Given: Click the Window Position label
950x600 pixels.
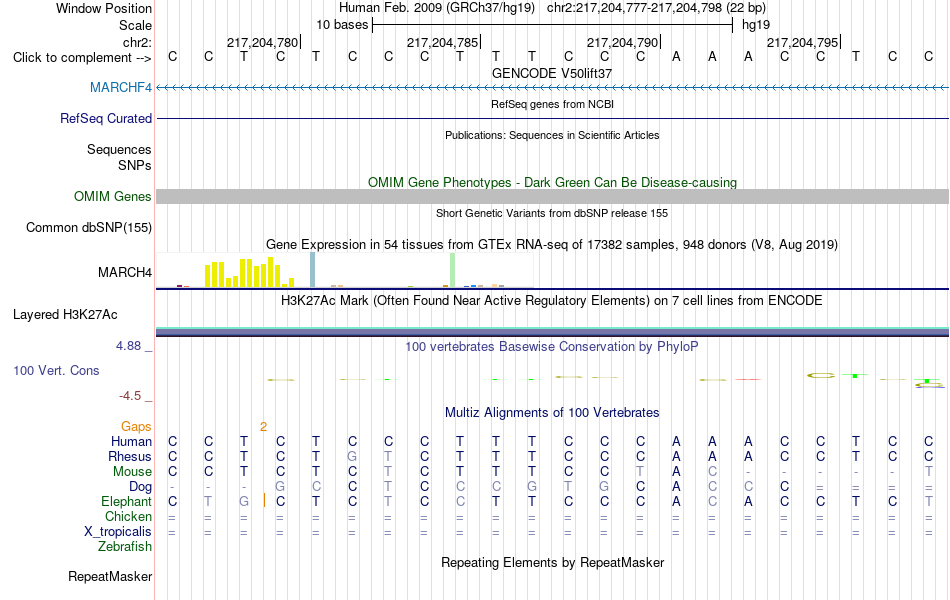Looking at the screenshot, I should coord(104,8).
